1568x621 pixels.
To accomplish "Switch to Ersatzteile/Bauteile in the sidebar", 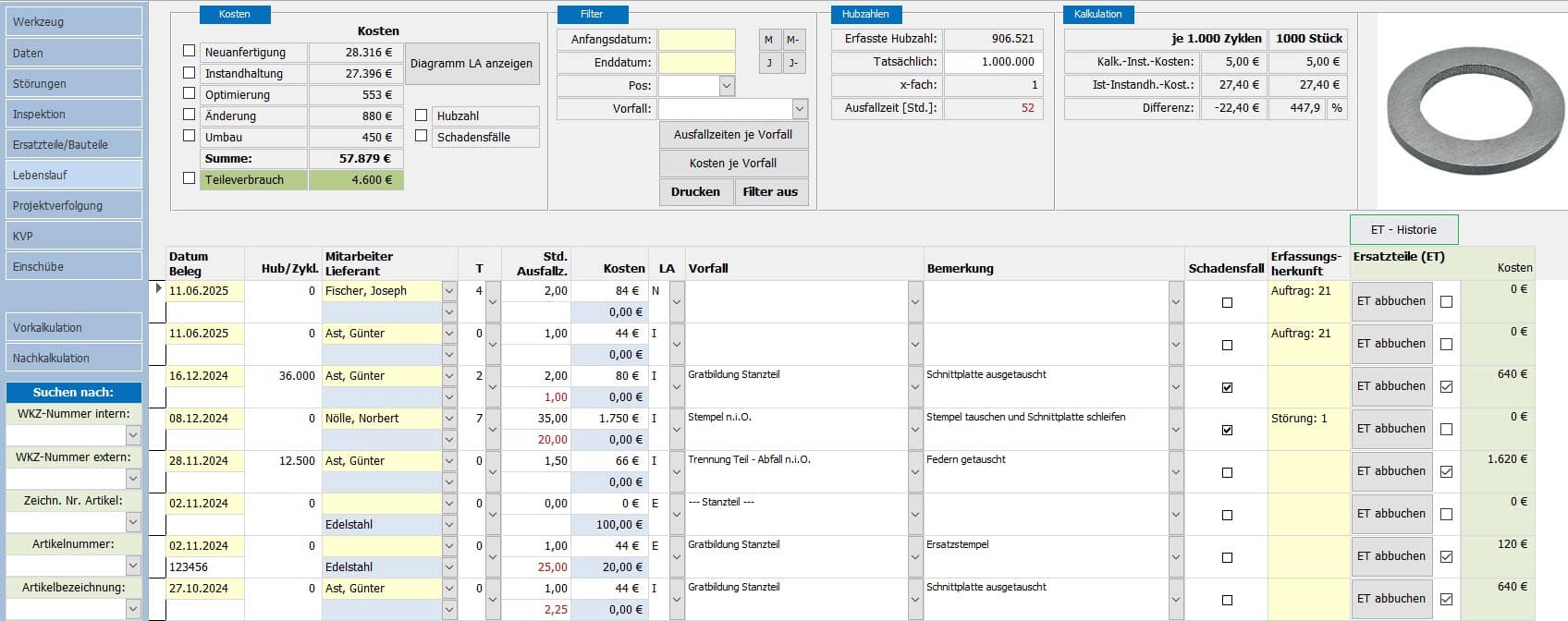I will (73, 144).
